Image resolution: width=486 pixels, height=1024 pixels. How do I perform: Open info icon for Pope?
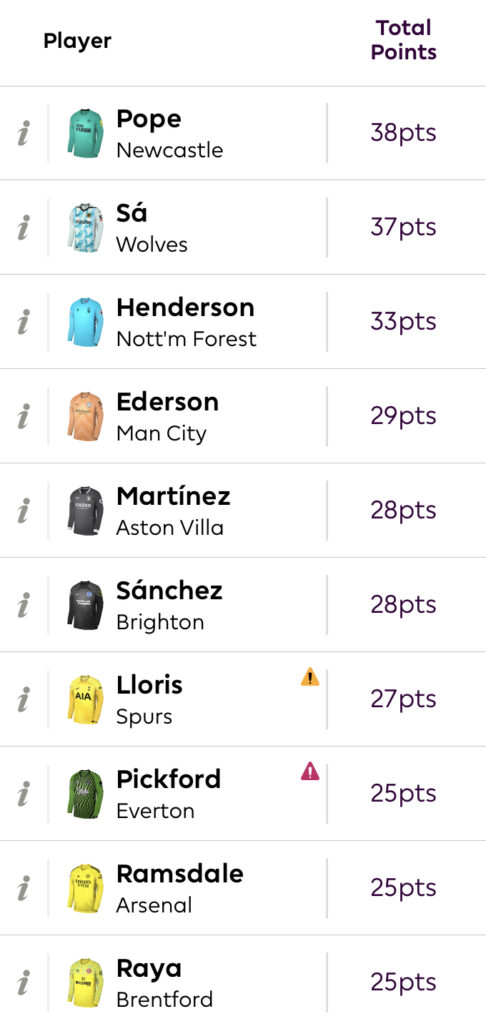(x=24, y=133)
